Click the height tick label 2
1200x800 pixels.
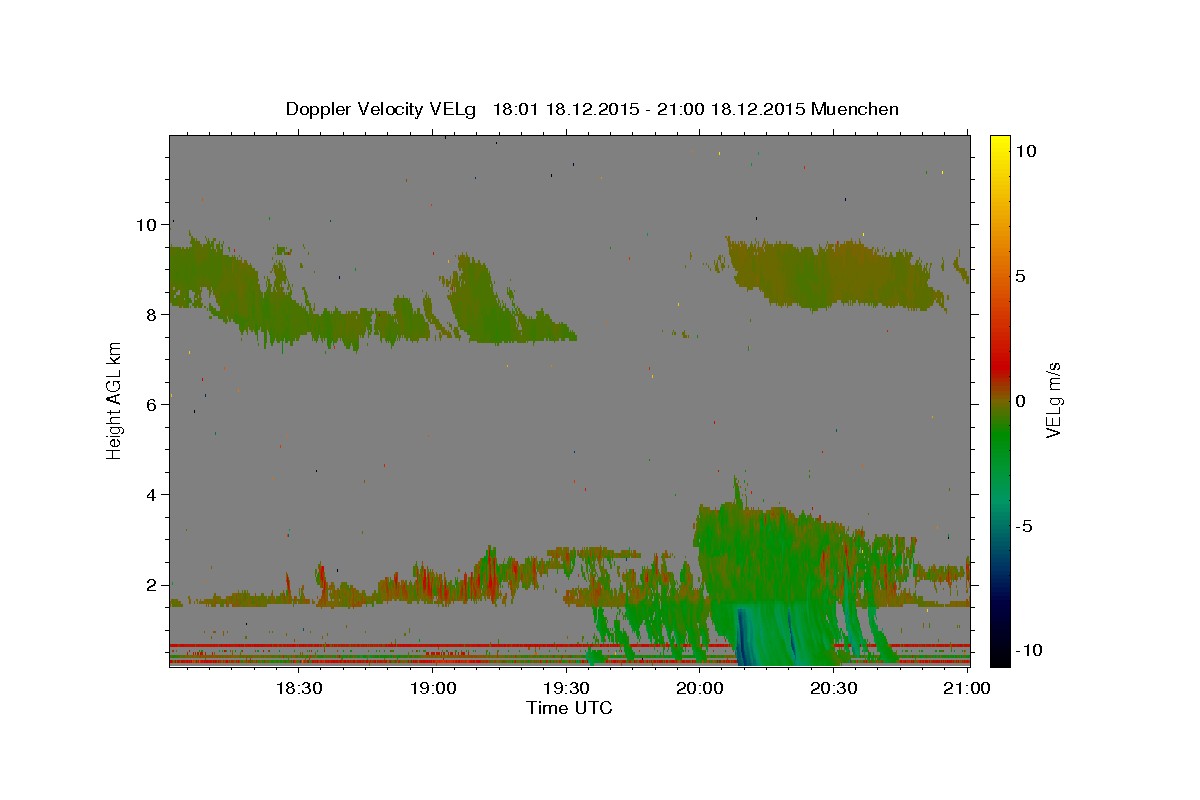(x=153, y=584)
